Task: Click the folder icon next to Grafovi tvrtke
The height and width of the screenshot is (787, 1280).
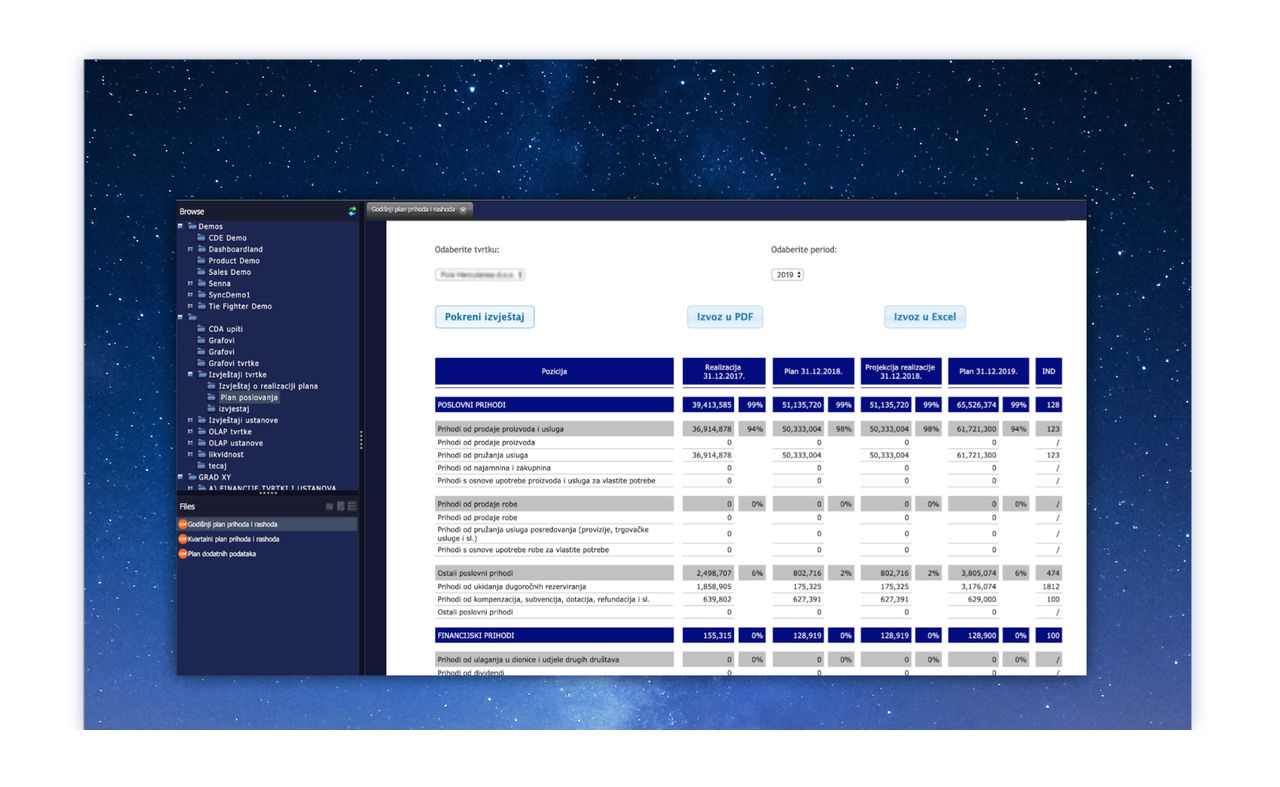Action: pyautogui.click(x=201, y=363)
